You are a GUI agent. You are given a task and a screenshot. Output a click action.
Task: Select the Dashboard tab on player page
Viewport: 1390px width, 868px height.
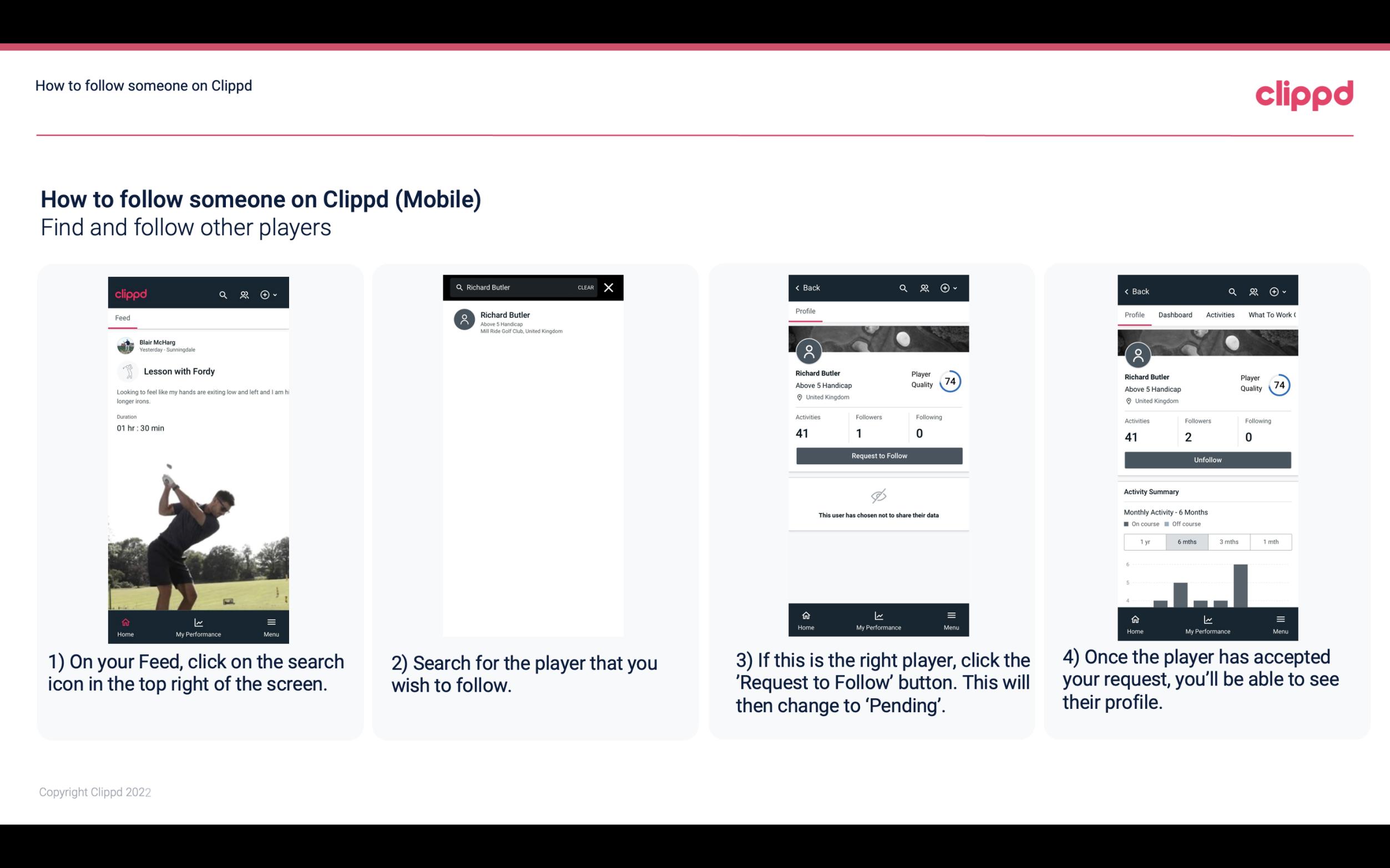click(1175, 315)
